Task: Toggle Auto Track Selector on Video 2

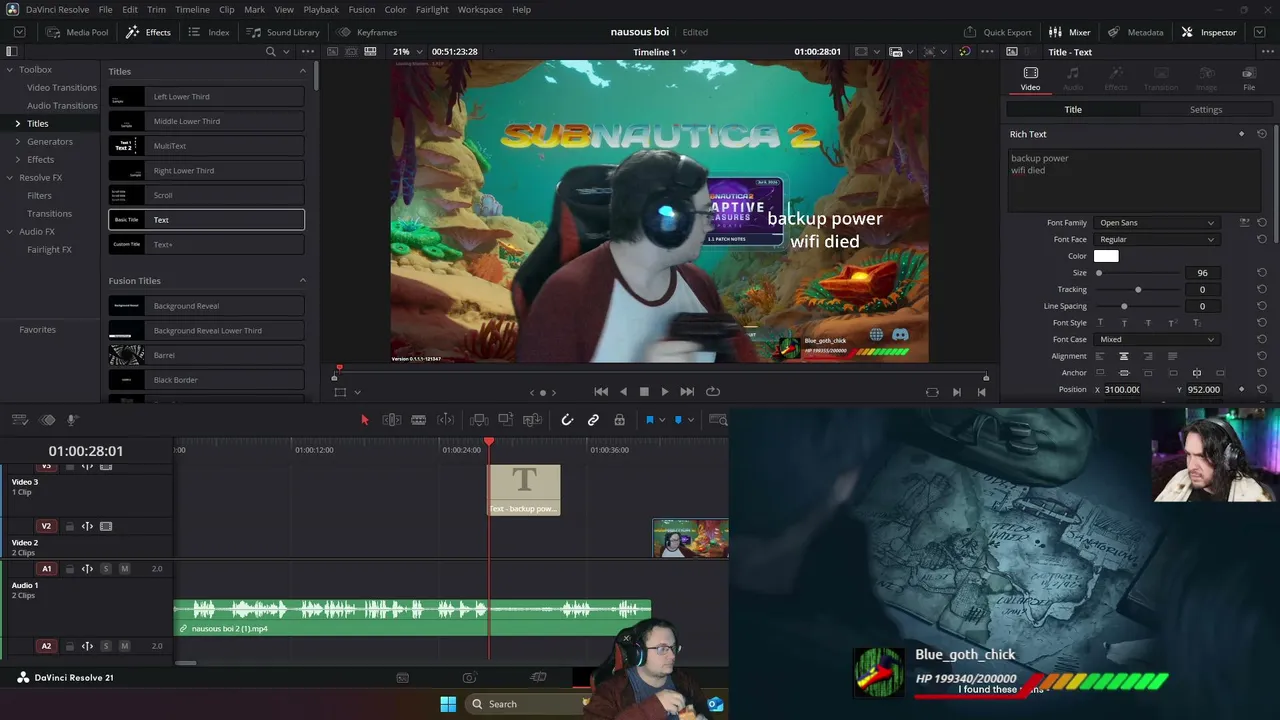Action: coord(88,526)
